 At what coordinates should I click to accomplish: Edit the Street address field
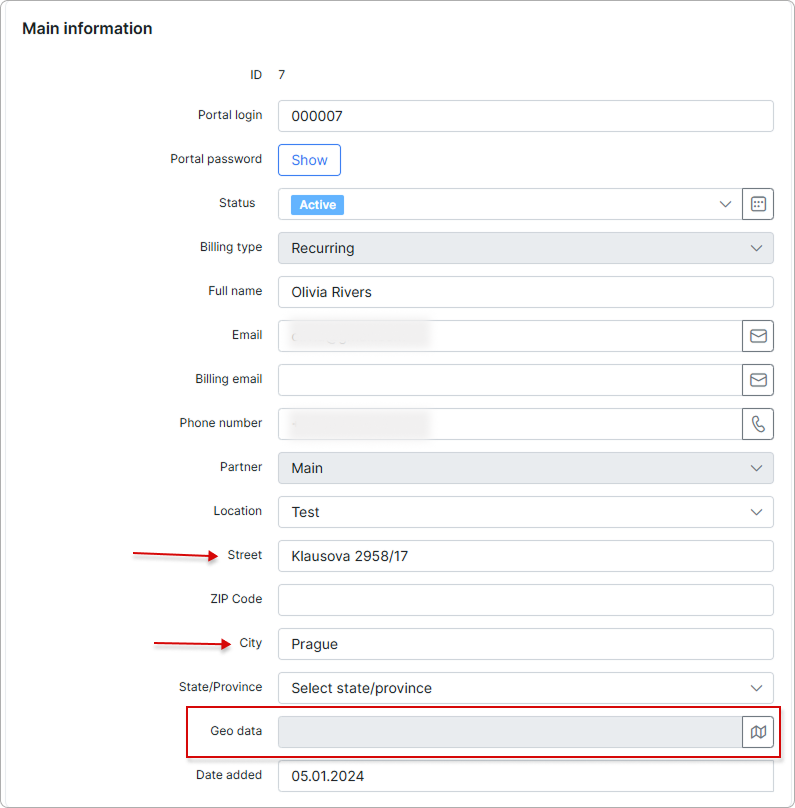coord(525,556)
